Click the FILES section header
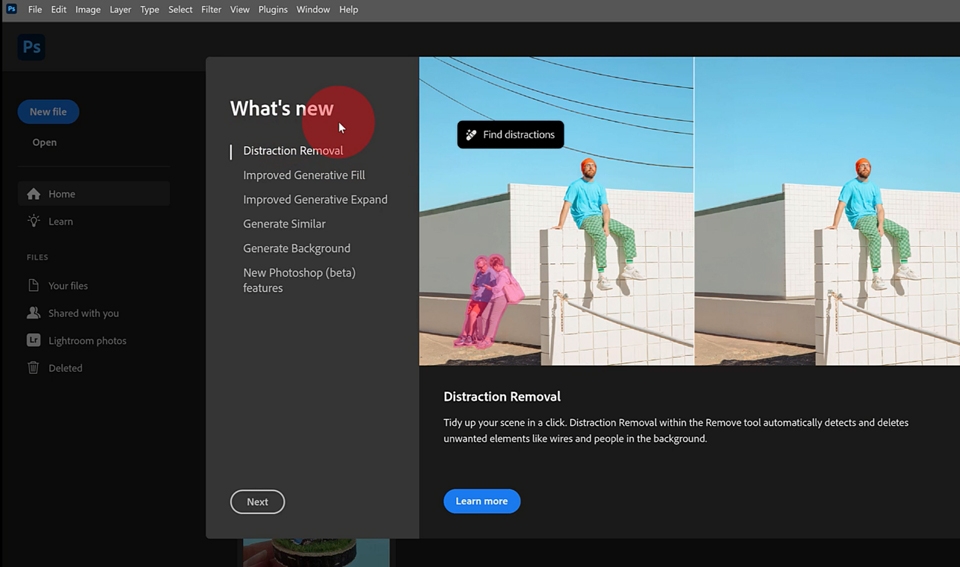 click(37, 257)
